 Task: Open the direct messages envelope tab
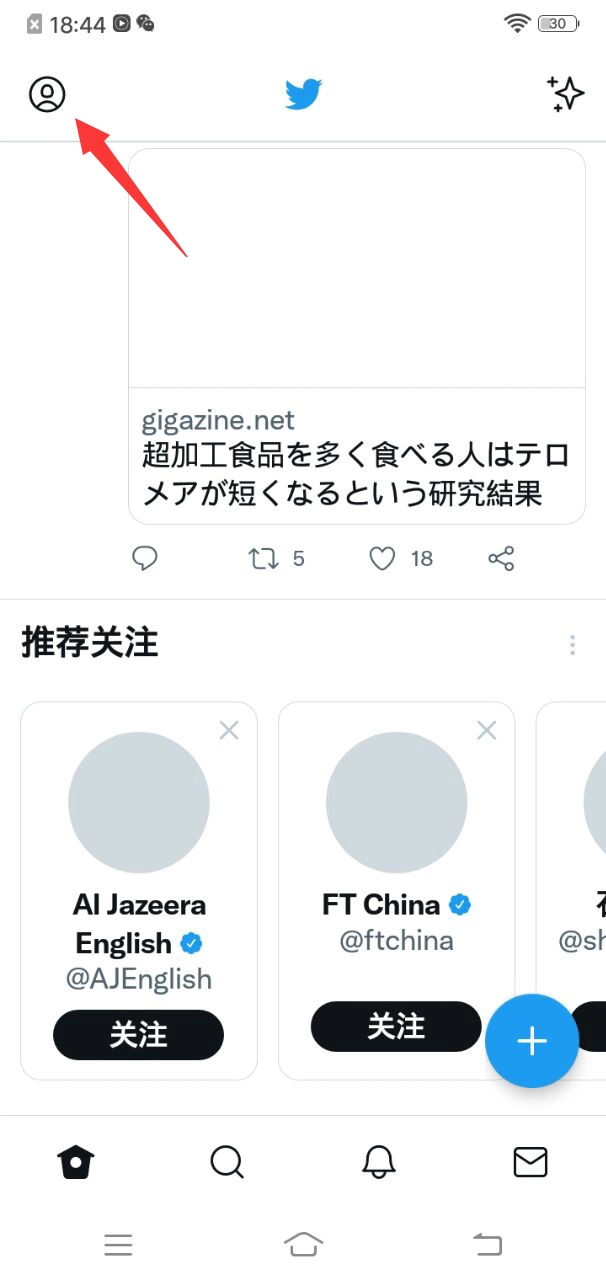coord(530,1162)
